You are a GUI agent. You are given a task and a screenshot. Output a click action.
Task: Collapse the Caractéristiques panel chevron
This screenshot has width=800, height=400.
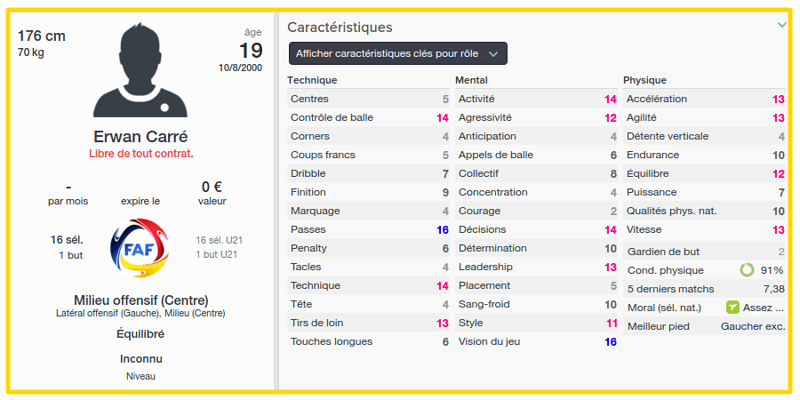[x=782, y=24]
